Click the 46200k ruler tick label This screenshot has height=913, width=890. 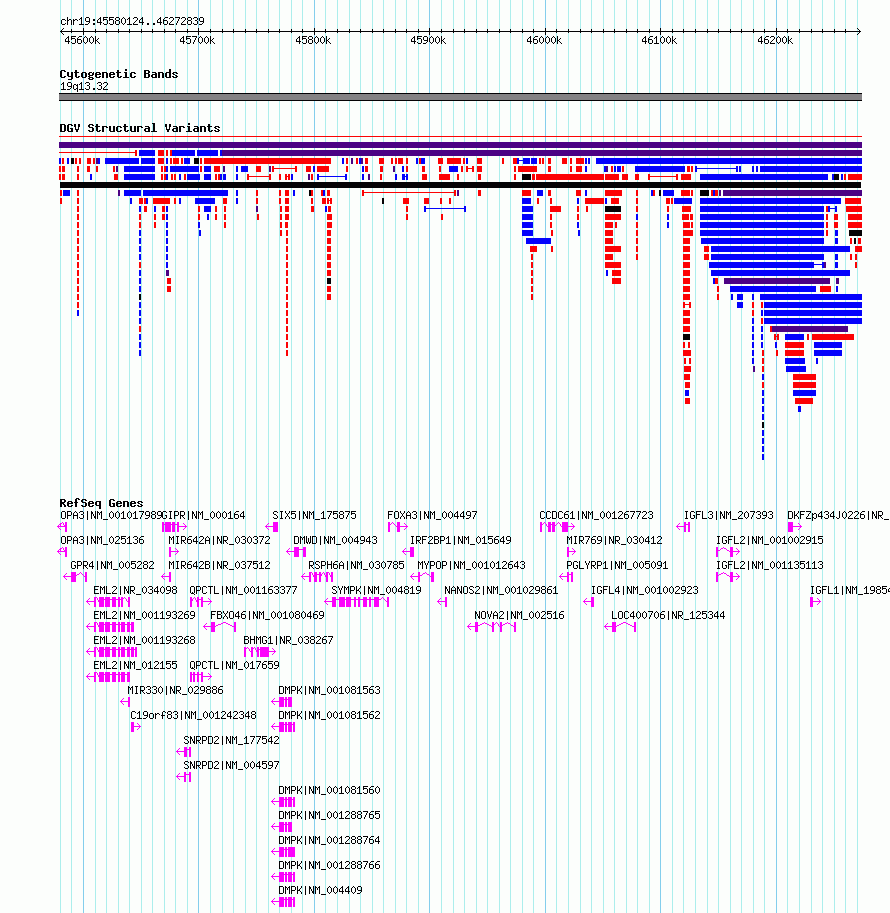pyautogui.click(x=775, y=40)
